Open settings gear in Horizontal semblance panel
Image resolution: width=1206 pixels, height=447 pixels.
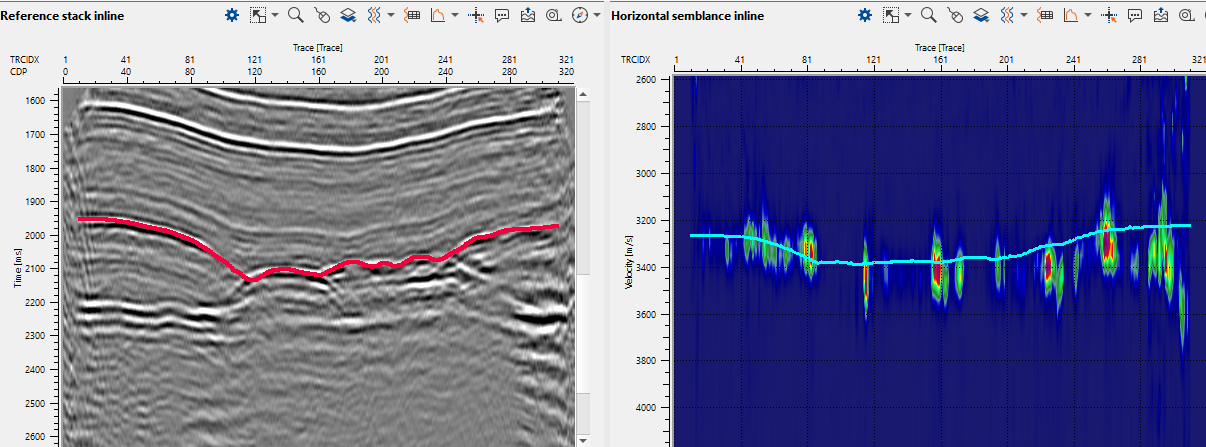(865, 15)
